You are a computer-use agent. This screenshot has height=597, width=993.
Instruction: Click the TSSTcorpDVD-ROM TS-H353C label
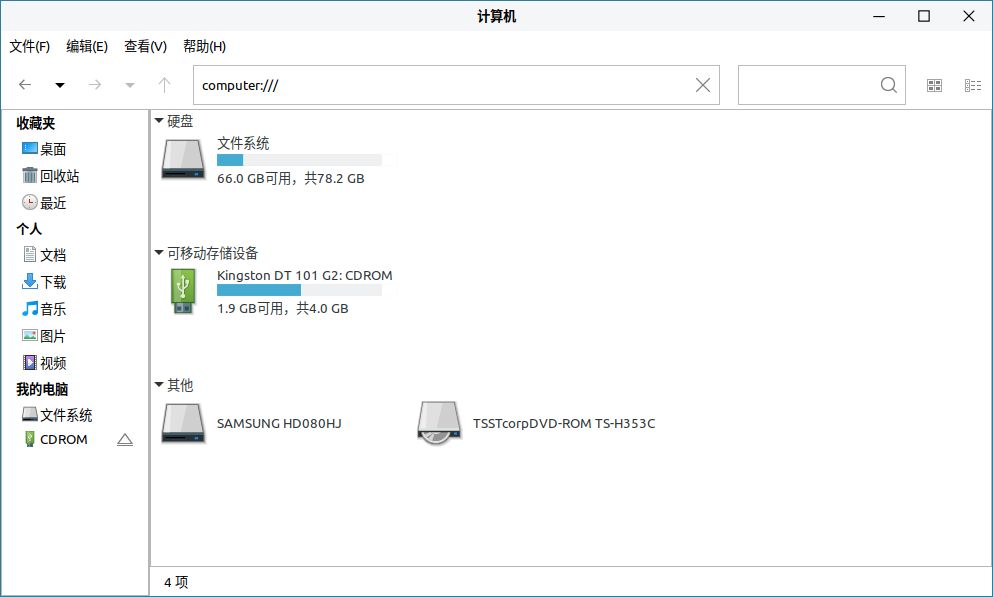pyautogui.click(x=564, y=424)
